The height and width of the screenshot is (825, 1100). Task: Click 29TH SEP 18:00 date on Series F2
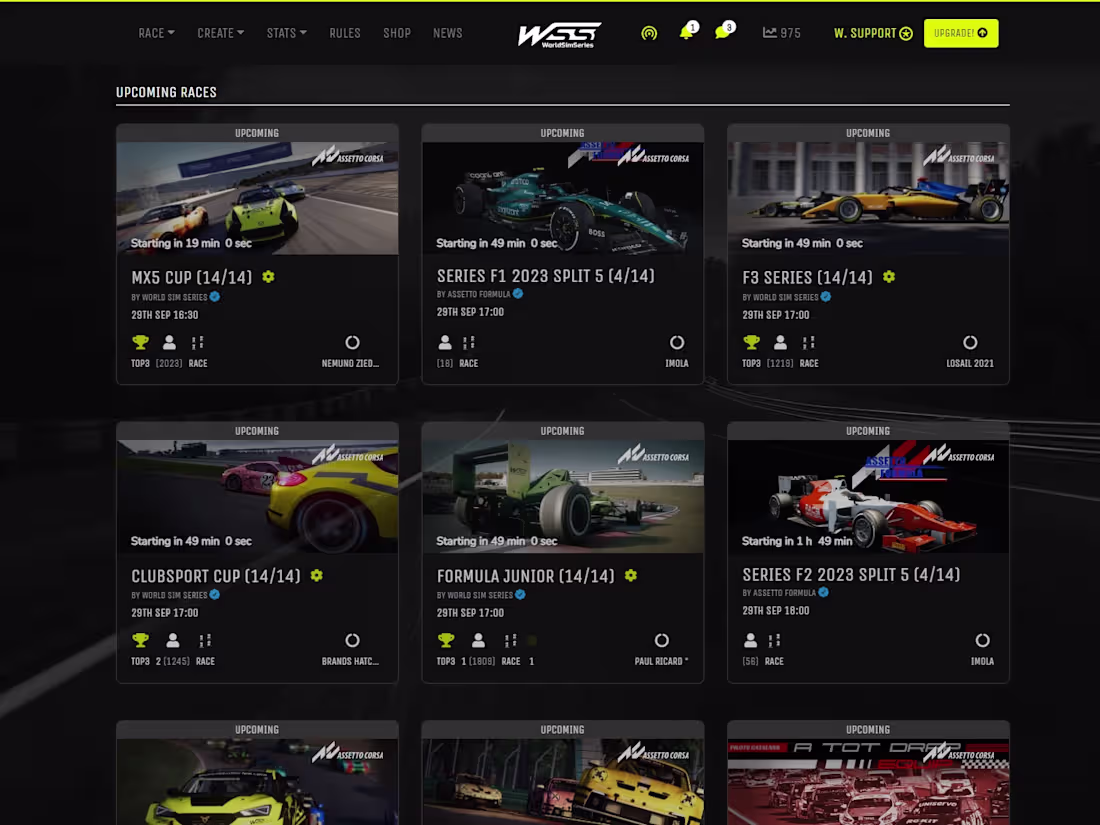(775, 610)
